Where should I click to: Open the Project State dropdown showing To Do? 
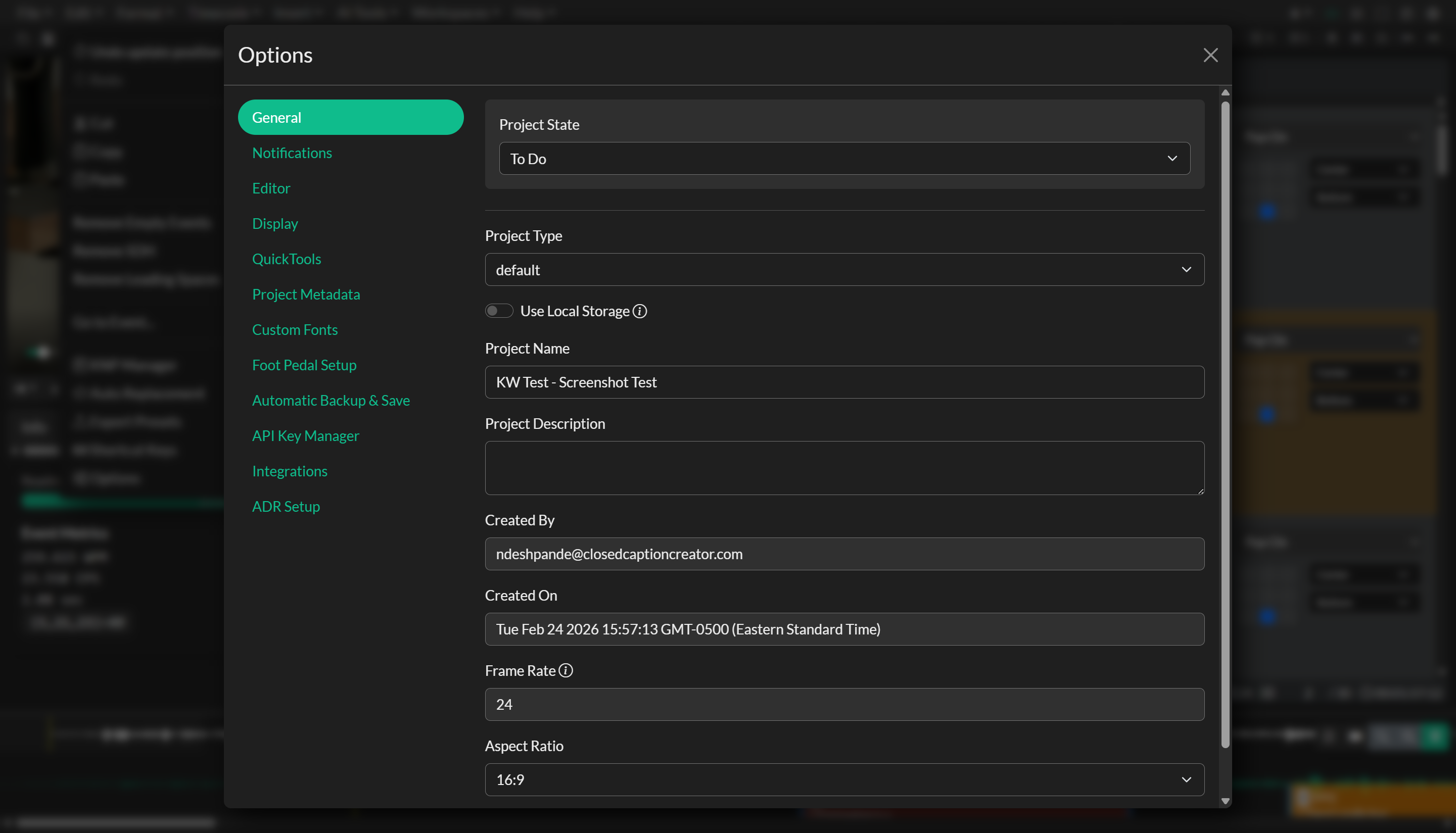(843, 159)
